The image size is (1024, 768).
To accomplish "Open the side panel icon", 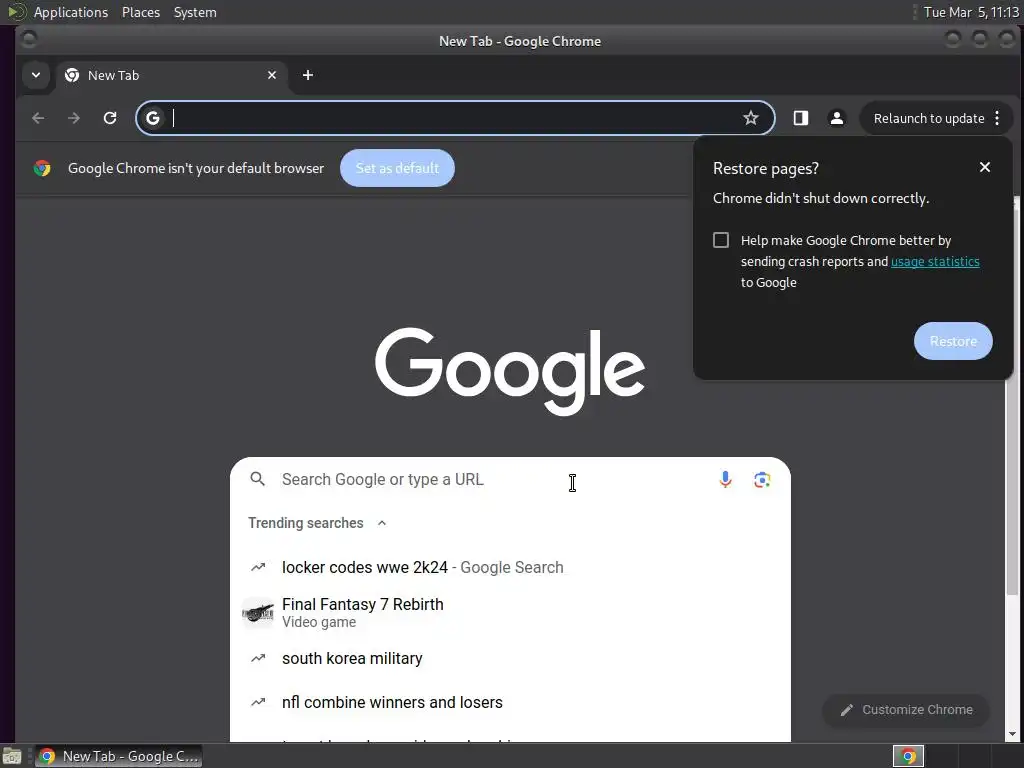I will (x=801, y=118).
